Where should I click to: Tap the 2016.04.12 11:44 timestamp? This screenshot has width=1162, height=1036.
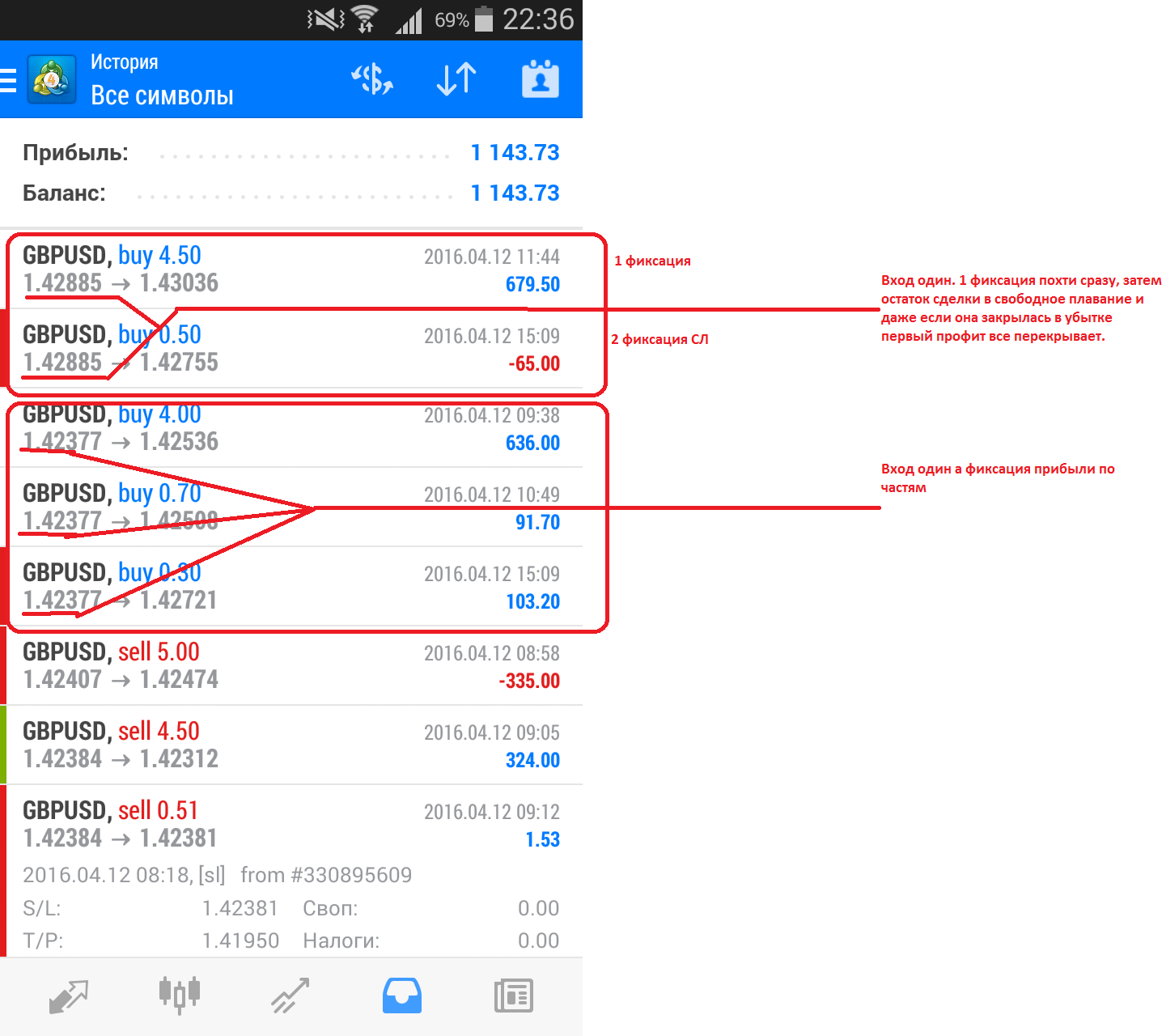pos(492,257)
